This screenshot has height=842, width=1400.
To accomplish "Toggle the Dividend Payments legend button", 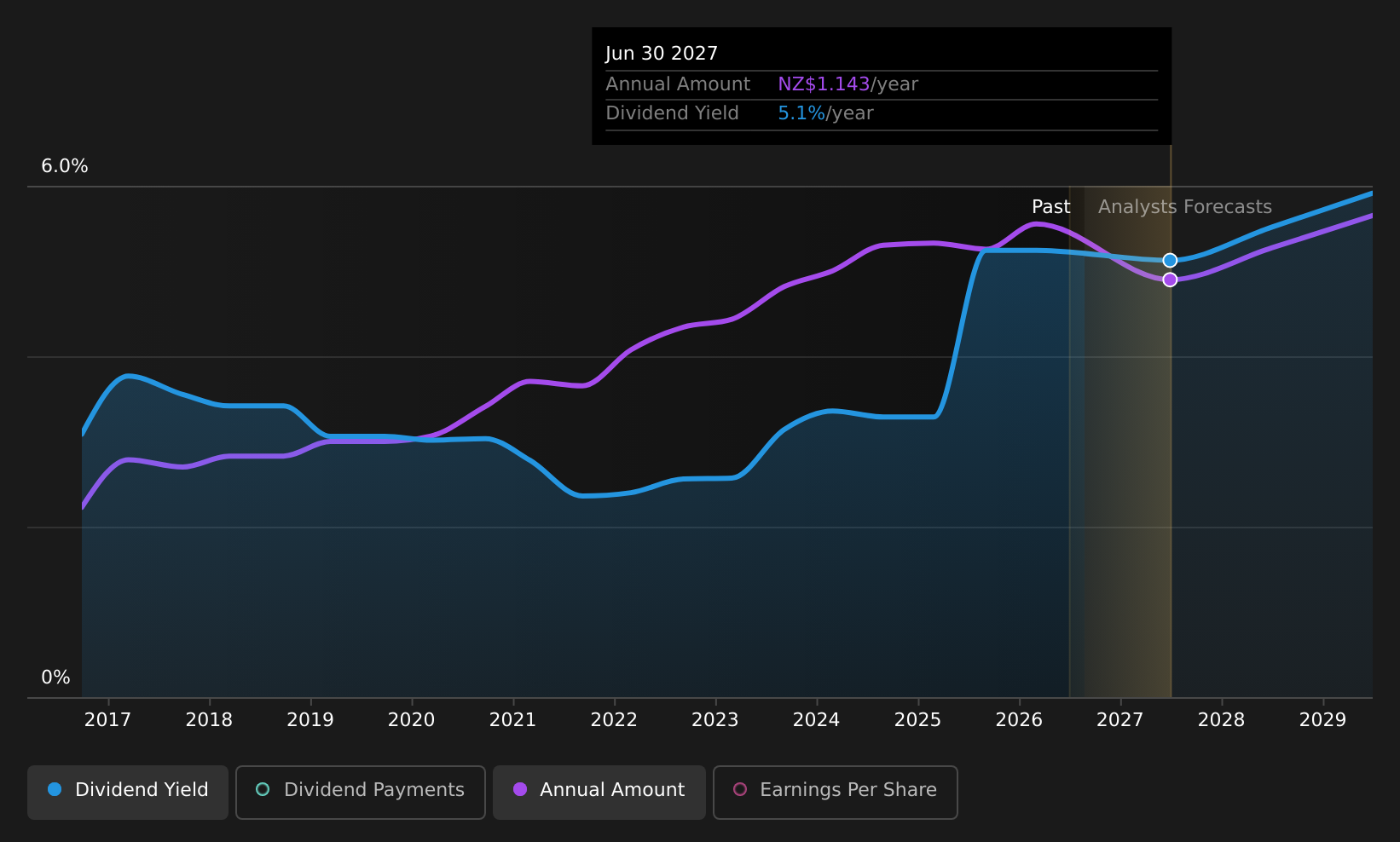I will (x=361, y=793).
